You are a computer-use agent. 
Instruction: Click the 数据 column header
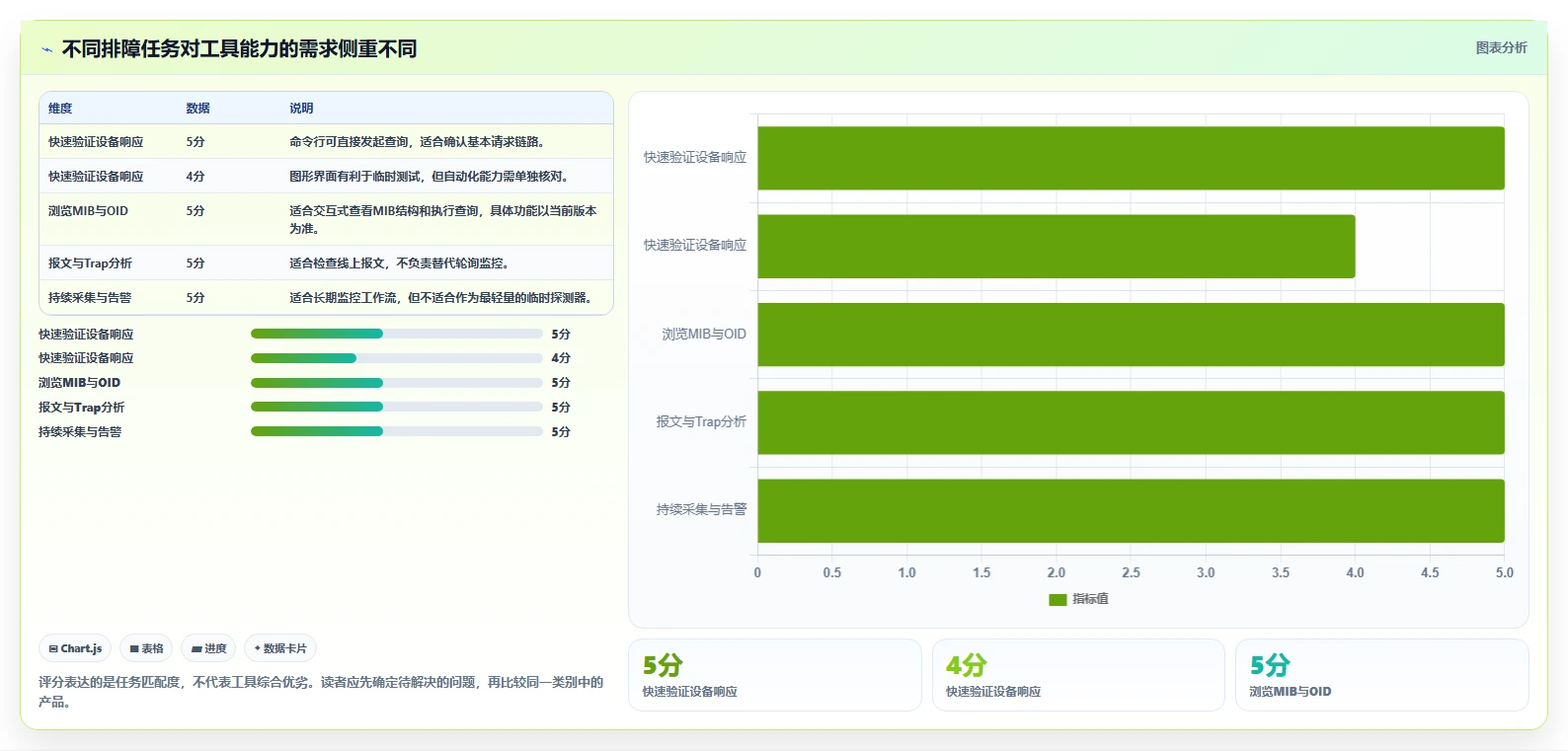click(x=197, y=109)
